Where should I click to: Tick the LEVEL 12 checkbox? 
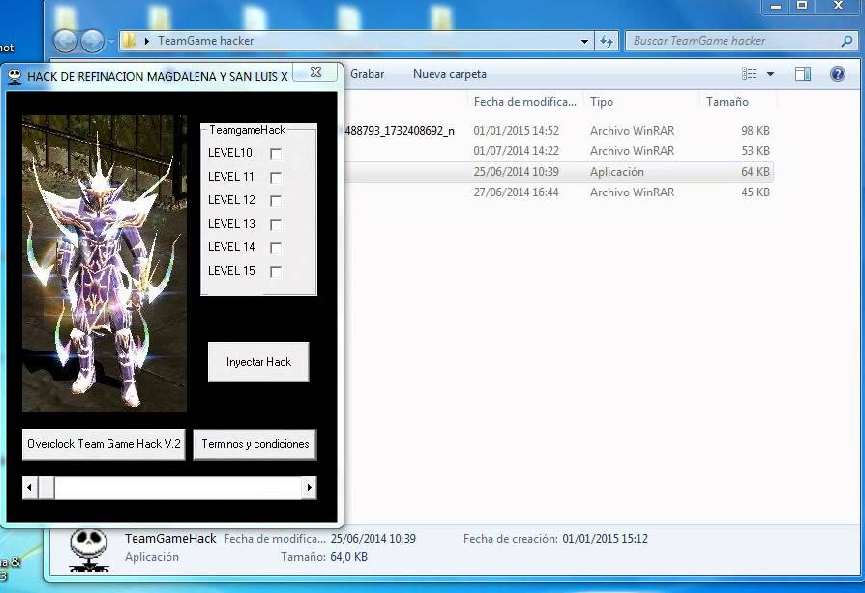point(276,201)
